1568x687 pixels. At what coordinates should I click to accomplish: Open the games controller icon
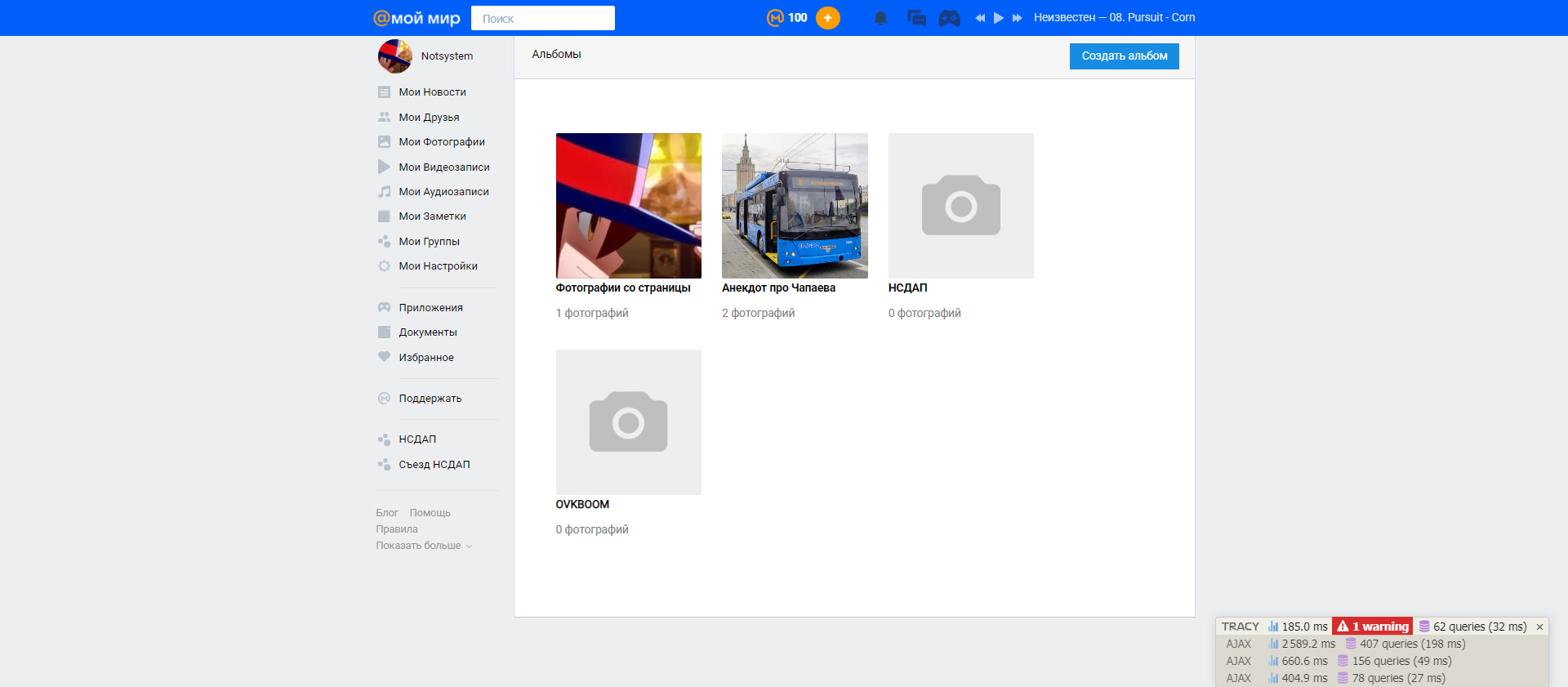949,18
